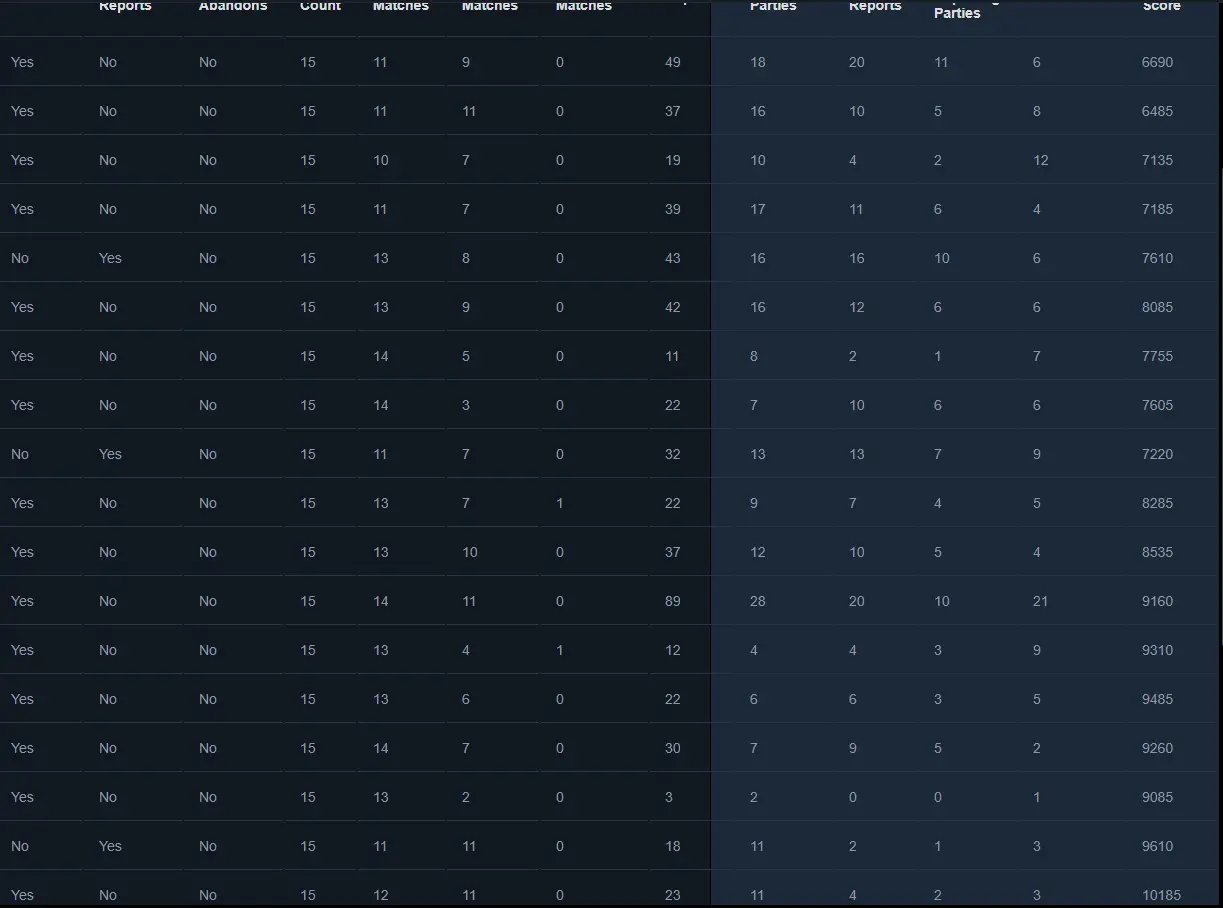1223x908 pixels.
Task: Click the 9 value in the 7220 row
Action: click(1037, 454)
